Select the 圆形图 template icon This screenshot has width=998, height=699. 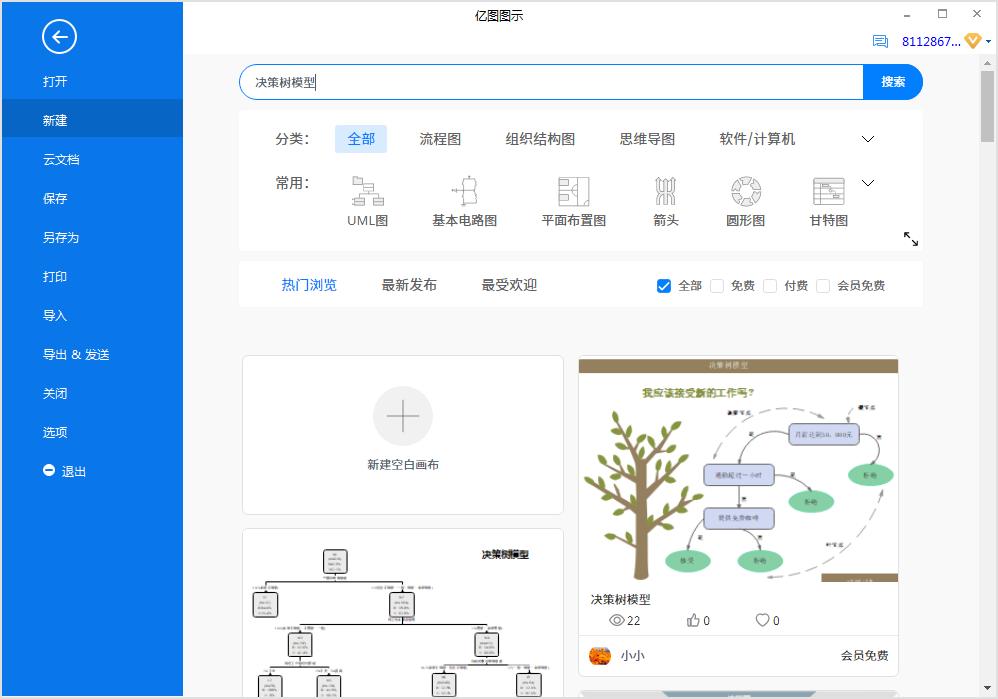(x=744, y=192)
